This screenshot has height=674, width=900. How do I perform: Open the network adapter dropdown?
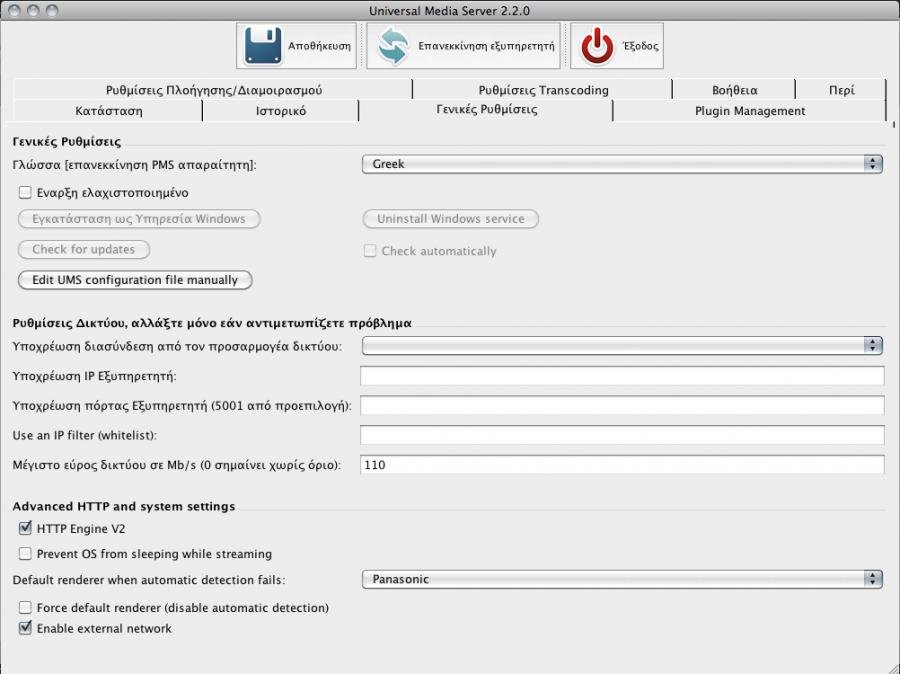point(622,346)
